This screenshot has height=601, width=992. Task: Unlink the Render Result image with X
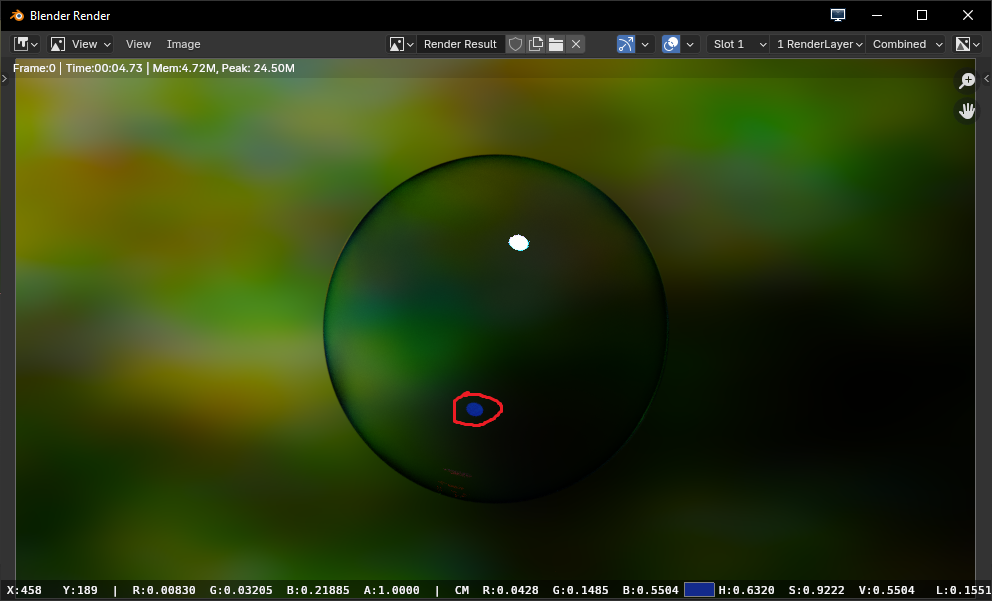pos(576,44)
